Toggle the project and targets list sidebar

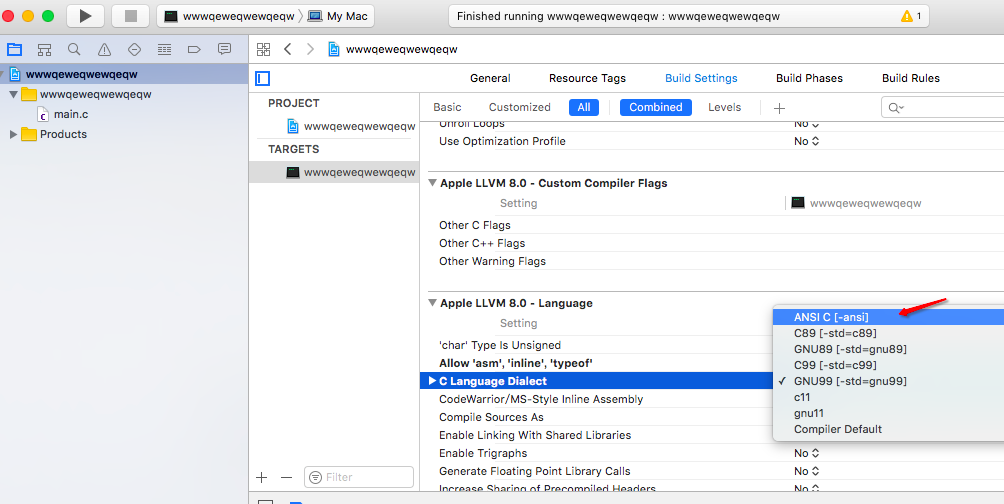pyautogui.click(x=263, y=78)
